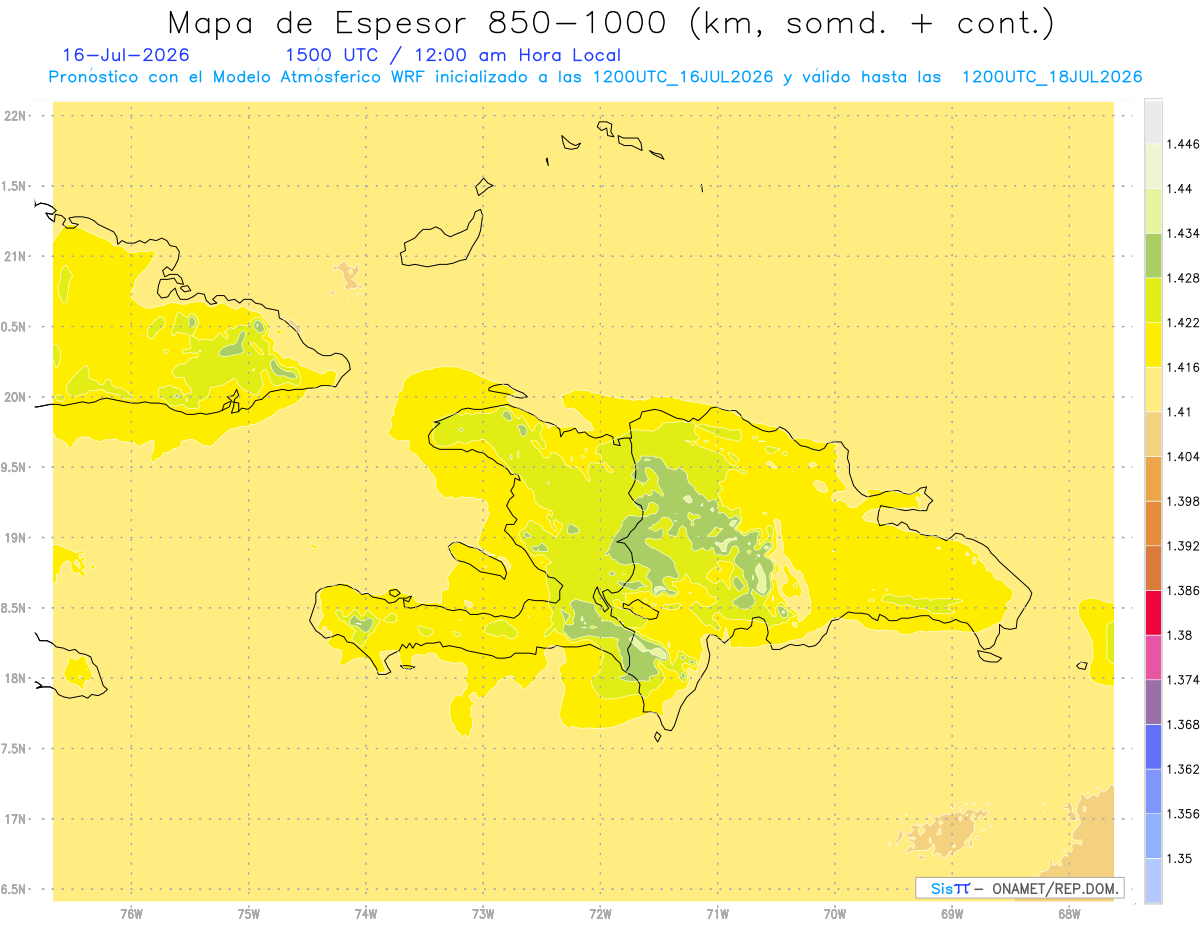Click the legend value 1.404

(1183, 457)
